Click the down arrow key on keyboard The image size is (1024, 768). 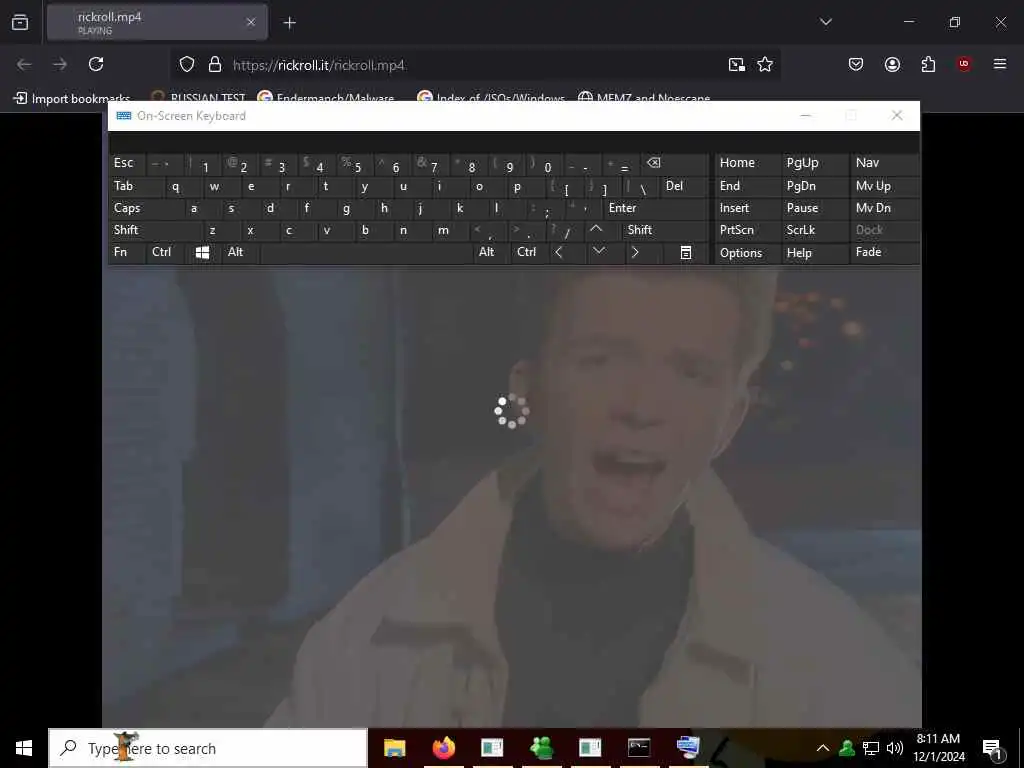599,251
